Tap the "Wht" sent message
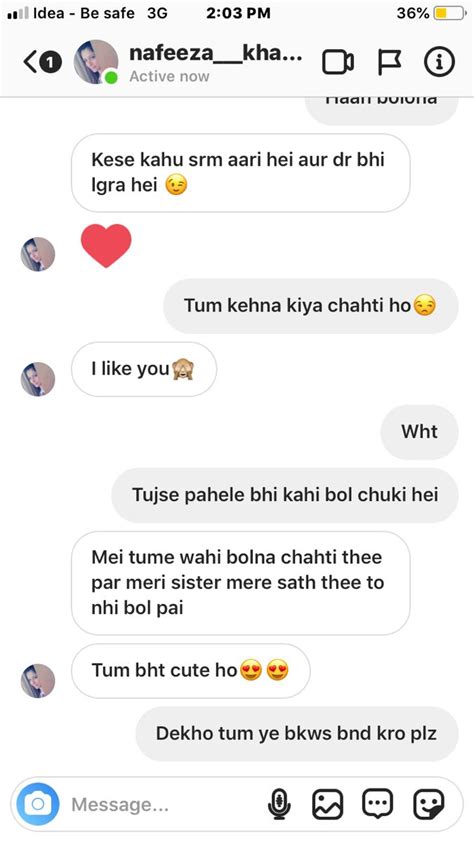This screenshot has height=842, width=474. [419, 432]
